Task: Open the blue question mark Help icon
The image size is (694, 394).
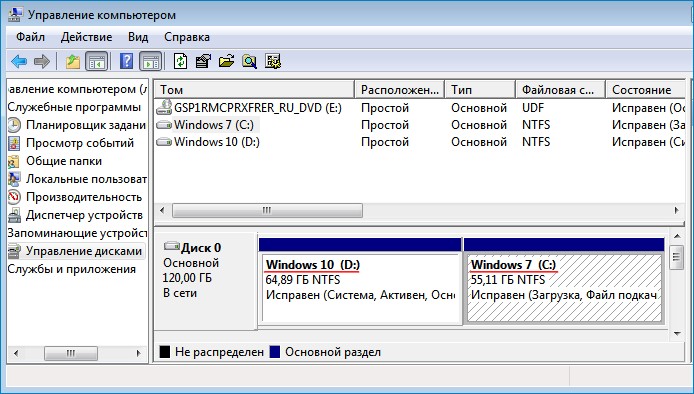Action: point(126,61)
